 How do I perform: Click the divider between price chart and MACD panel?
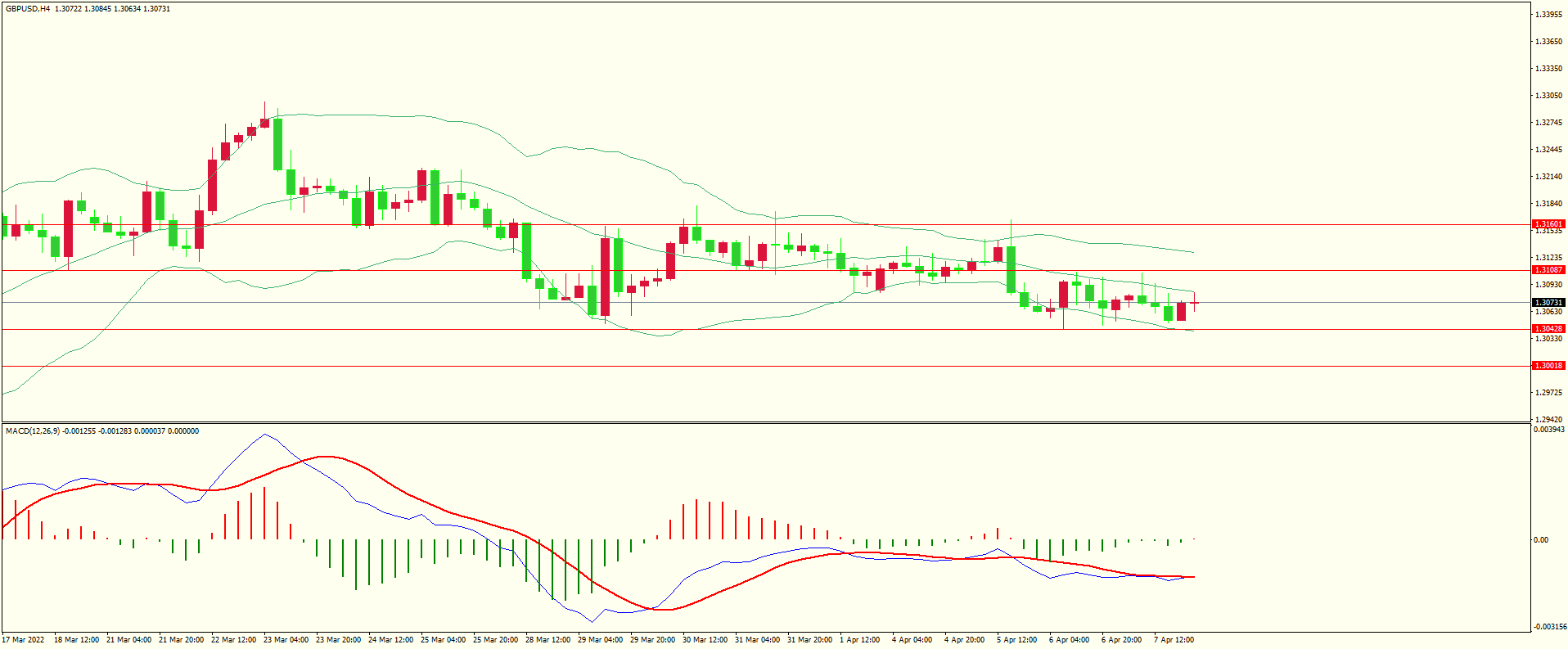pyautogui.click(x=765, y=422)
